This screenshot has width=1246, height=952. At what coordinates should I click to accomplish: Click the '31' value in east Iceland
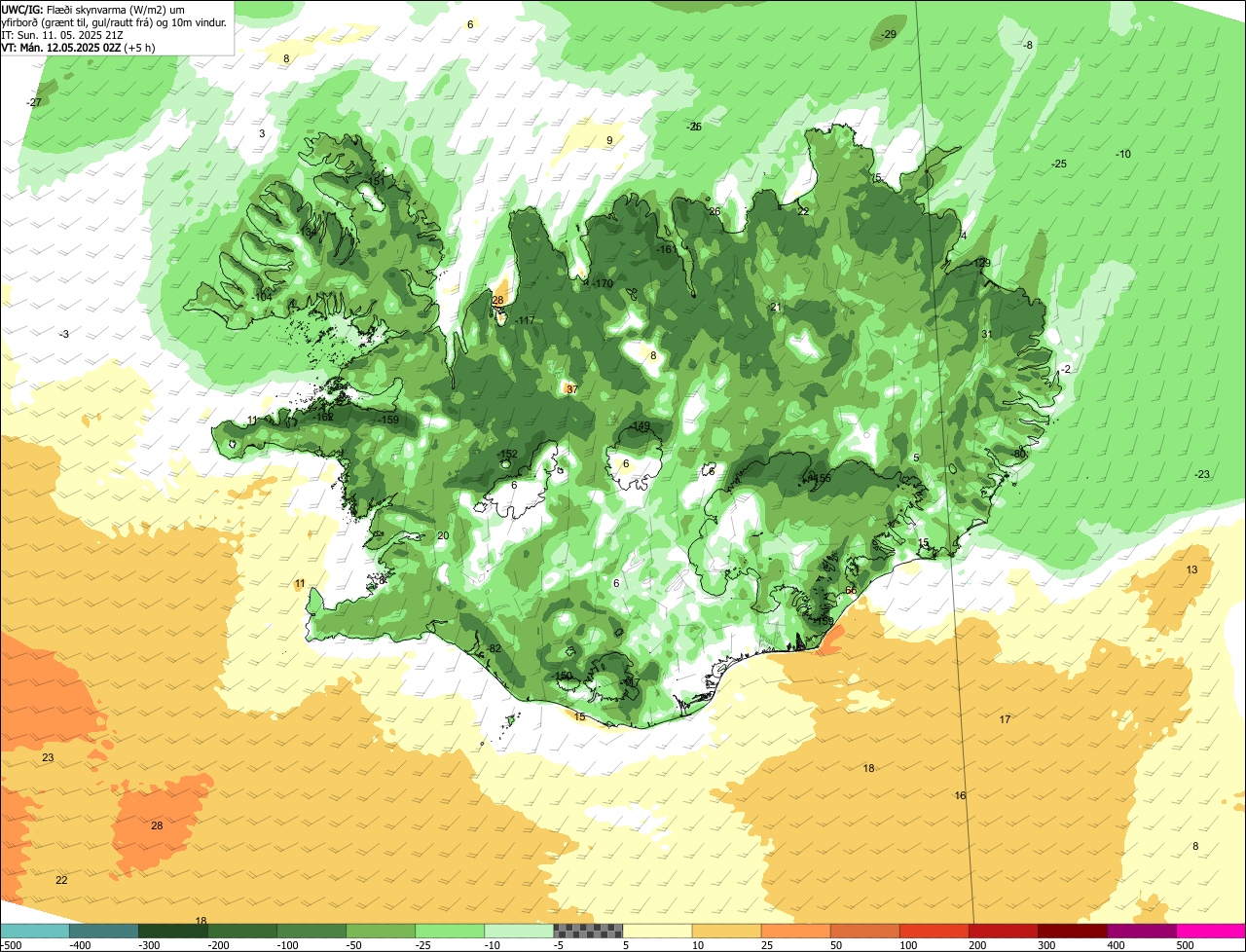pyautogui.click(x=986, y=334)
